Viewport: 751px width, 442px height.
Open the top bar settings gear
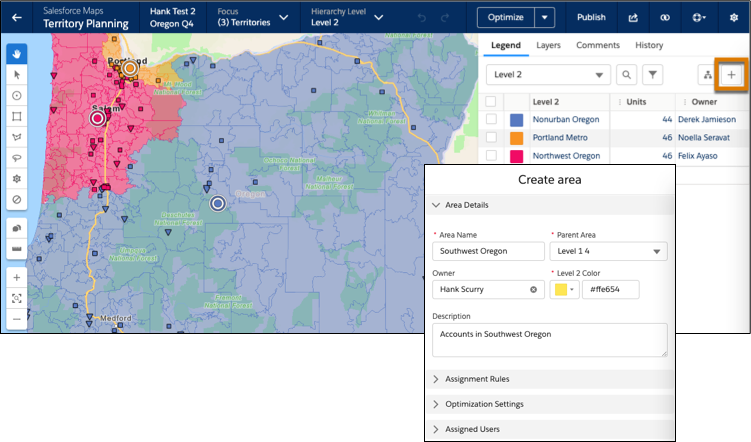(x=734, y=18)
